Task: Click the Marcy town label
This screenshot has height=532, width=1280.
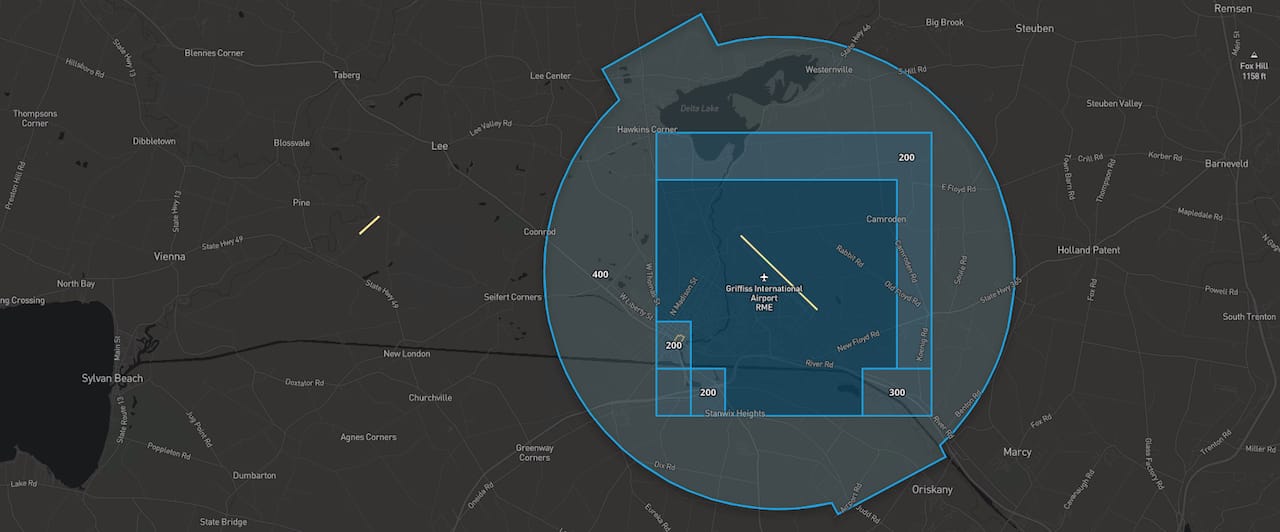Action: pyautogui.click(x=1017, y=452)
